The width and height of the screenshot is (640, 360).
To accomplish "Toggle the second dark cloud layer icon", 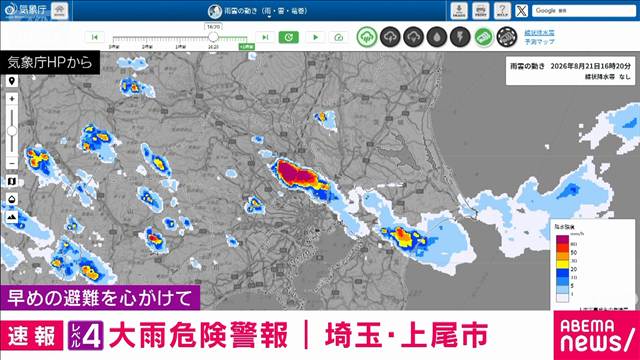I will 390,37.
